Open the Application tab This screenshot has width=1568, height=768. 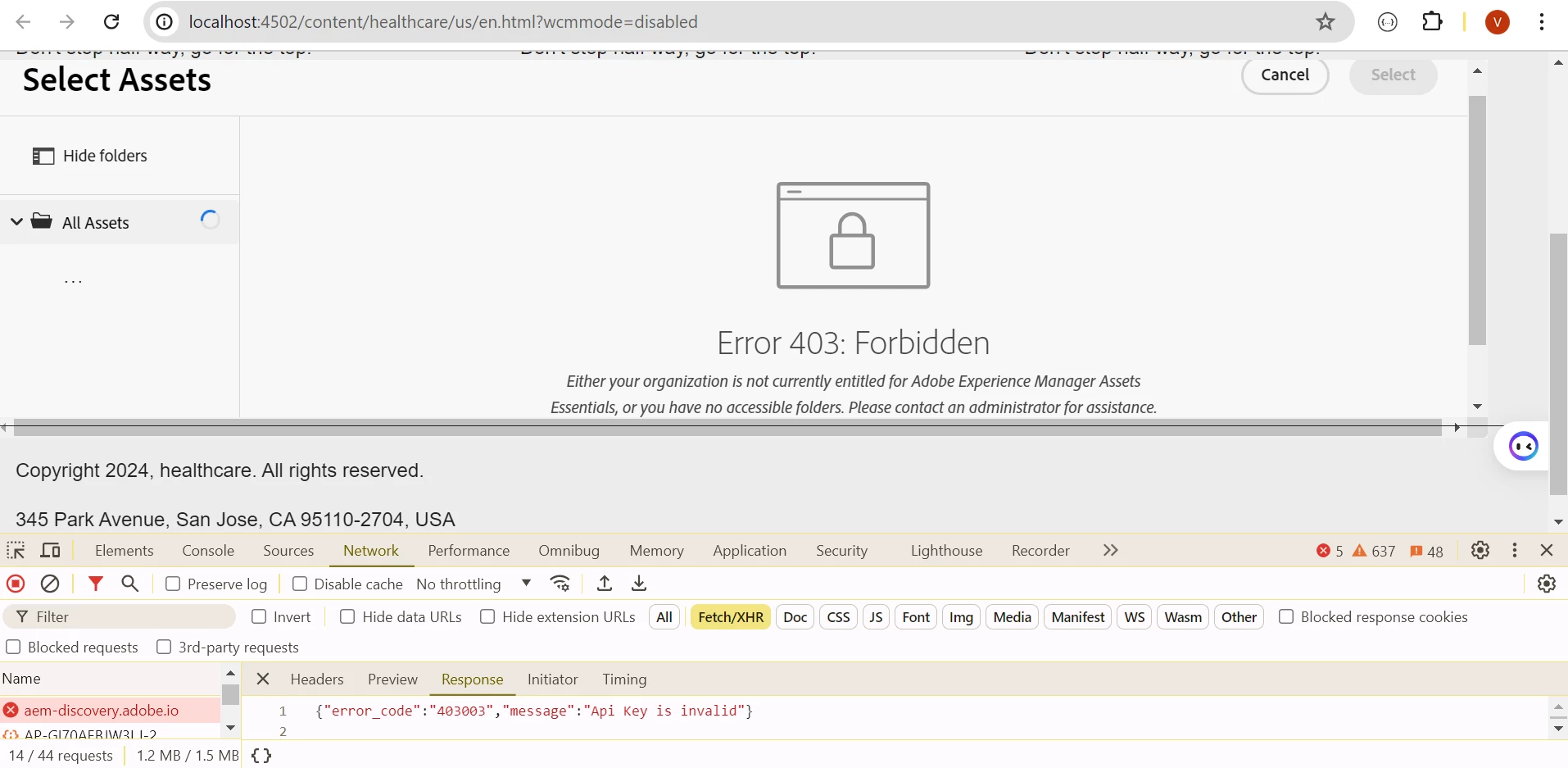(x=750, y=551)
